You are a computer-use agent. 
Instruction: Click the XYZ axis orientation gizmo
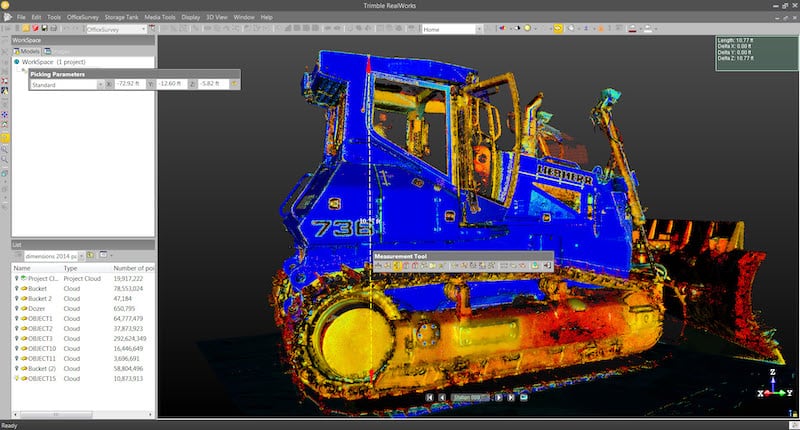pos(774,385)
